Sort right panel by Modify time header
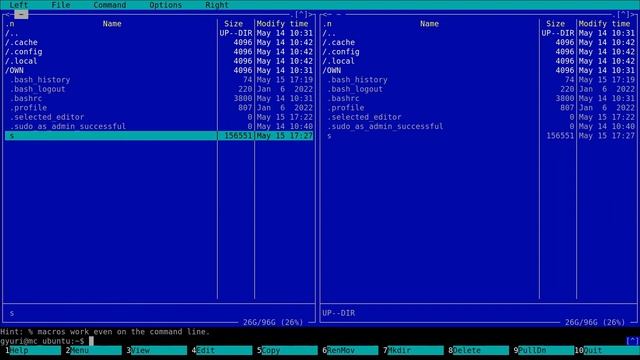Screen dimensions: 640x360 pyautogui.click(x=604, y=24)
